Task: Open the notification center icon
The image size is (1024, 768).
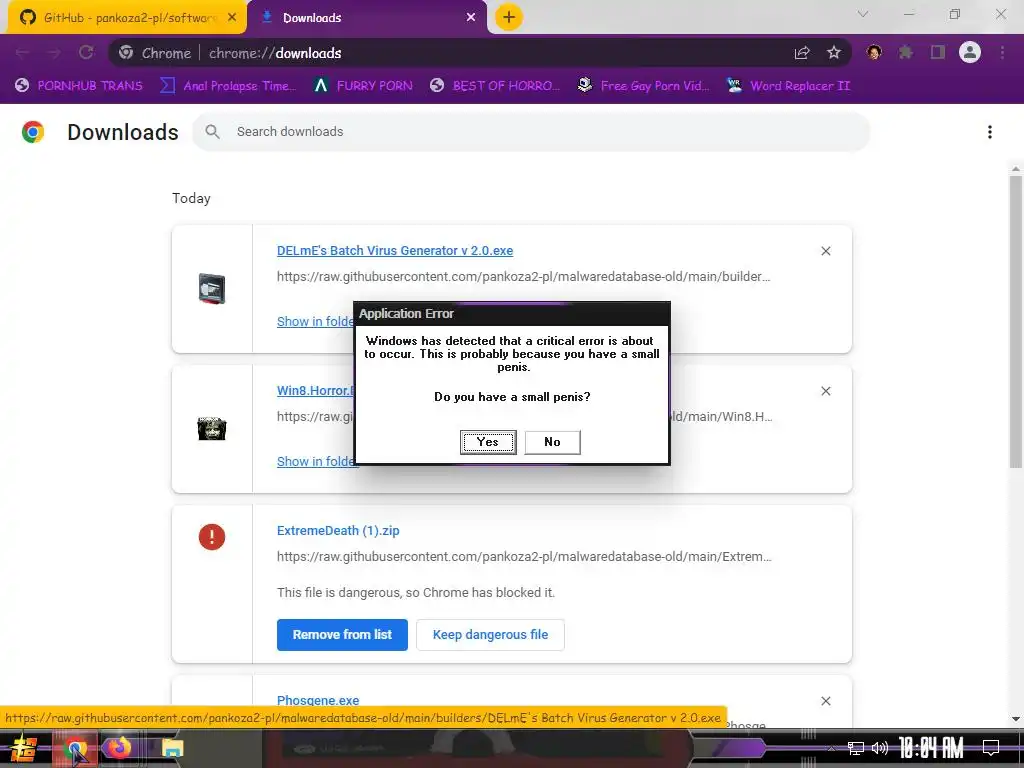Action: point(990,748)
